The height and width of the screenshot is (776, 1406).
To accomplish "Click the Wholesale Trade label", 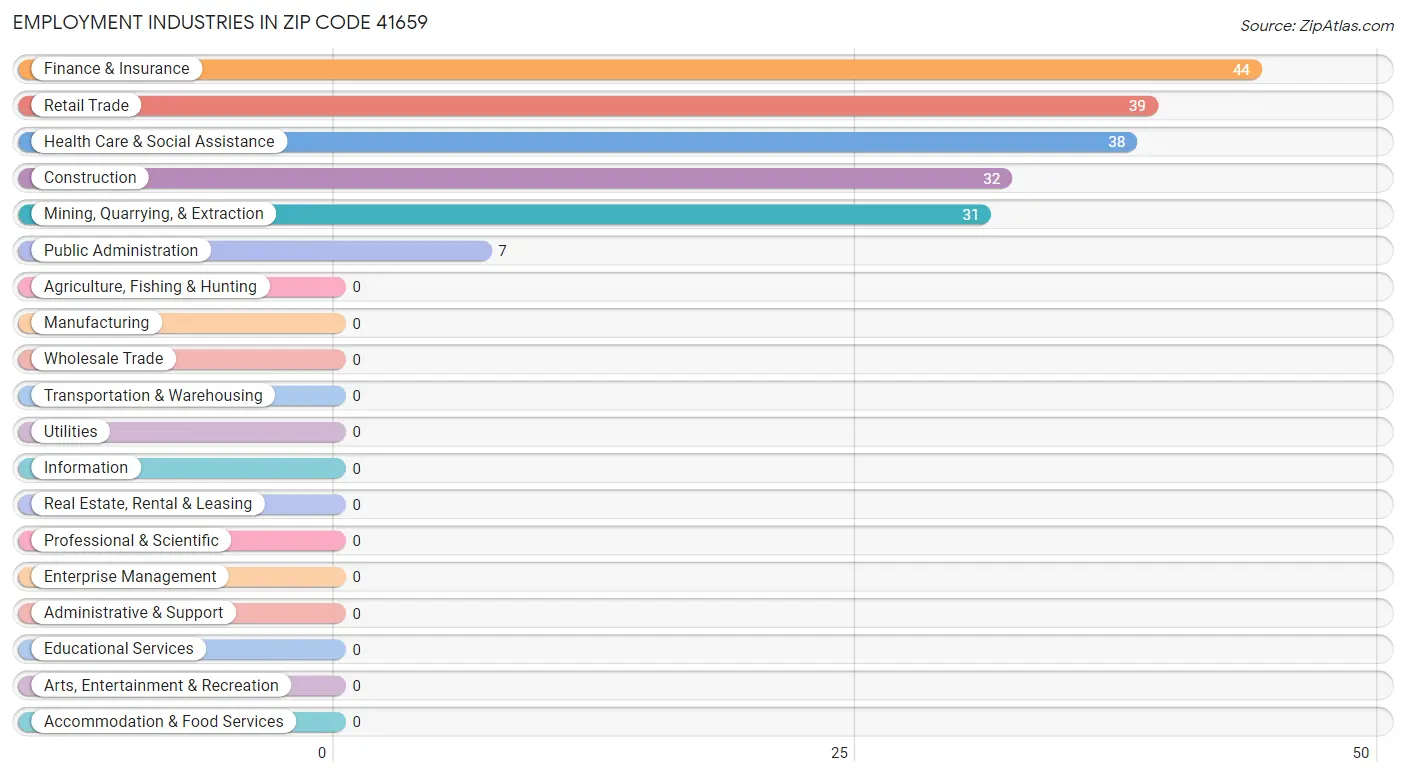I will coord(103,359).
